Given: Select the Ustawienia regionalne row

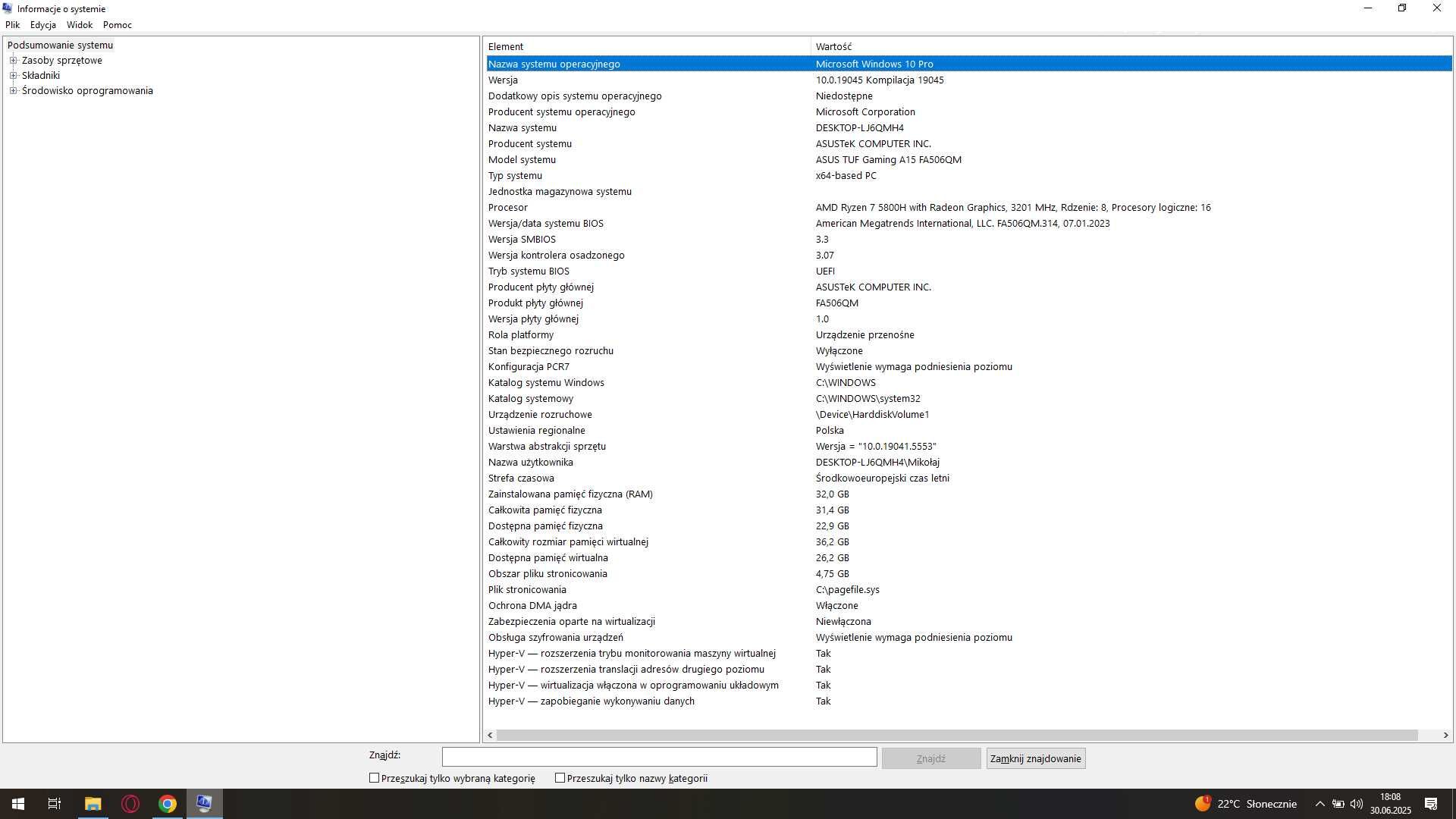Looking at the screenshot, I should coord(968,431).
